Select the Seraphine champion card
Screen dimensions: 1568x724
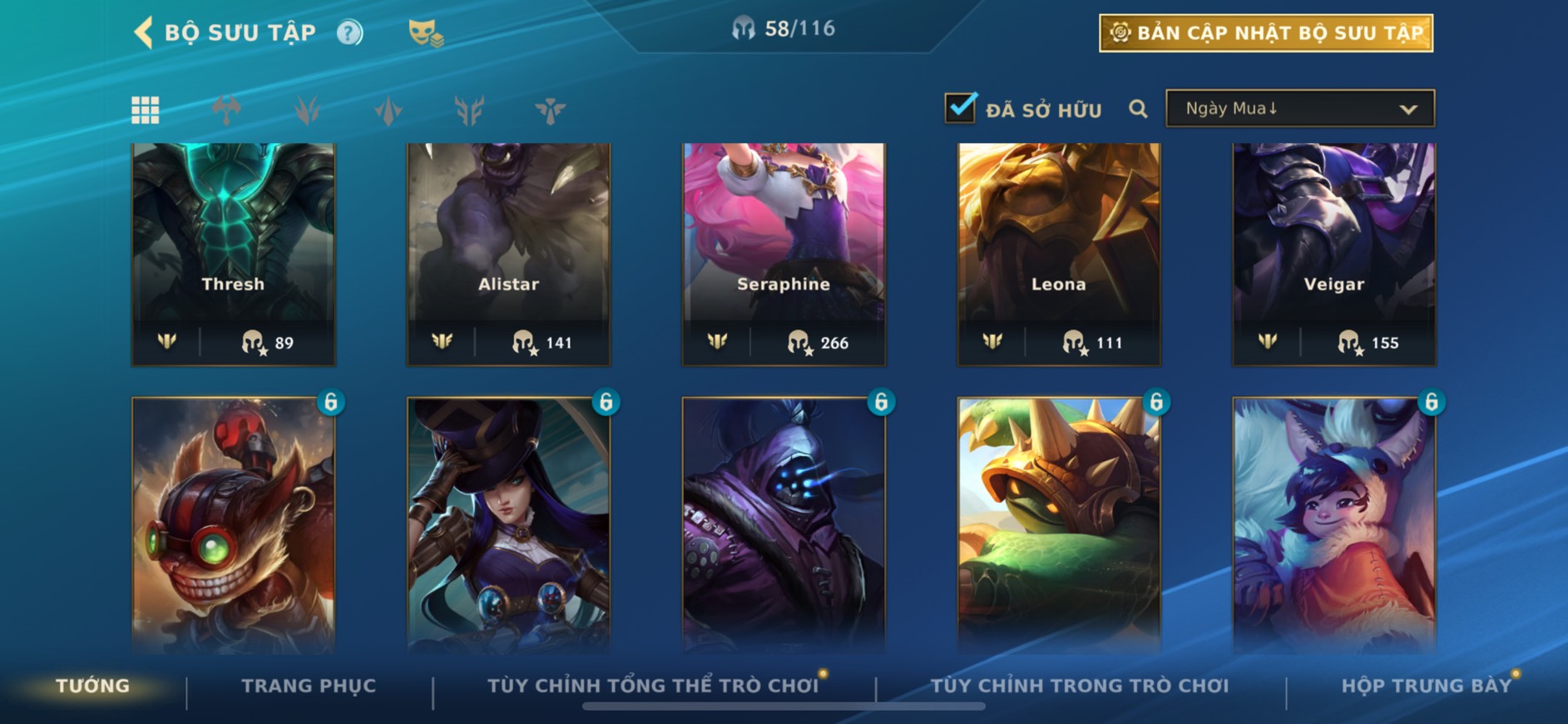[784, 255]
